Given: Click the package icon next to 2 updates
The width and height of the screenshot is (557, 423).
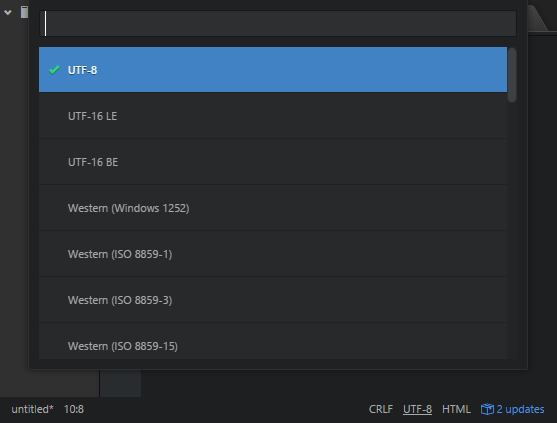Looking at the screenshot, I should [487, 409].
